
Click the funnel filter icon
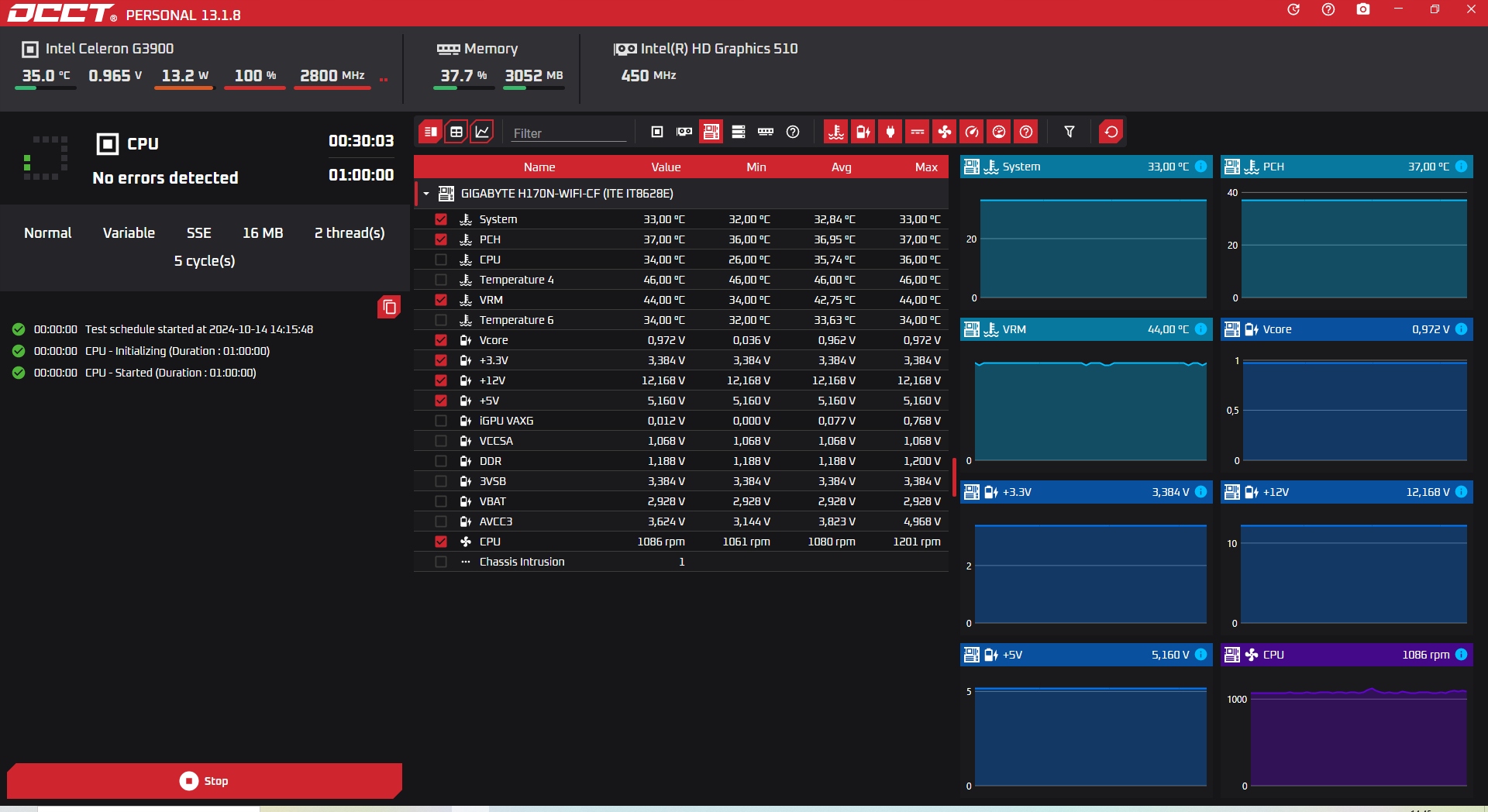(x=1069, y=132)
